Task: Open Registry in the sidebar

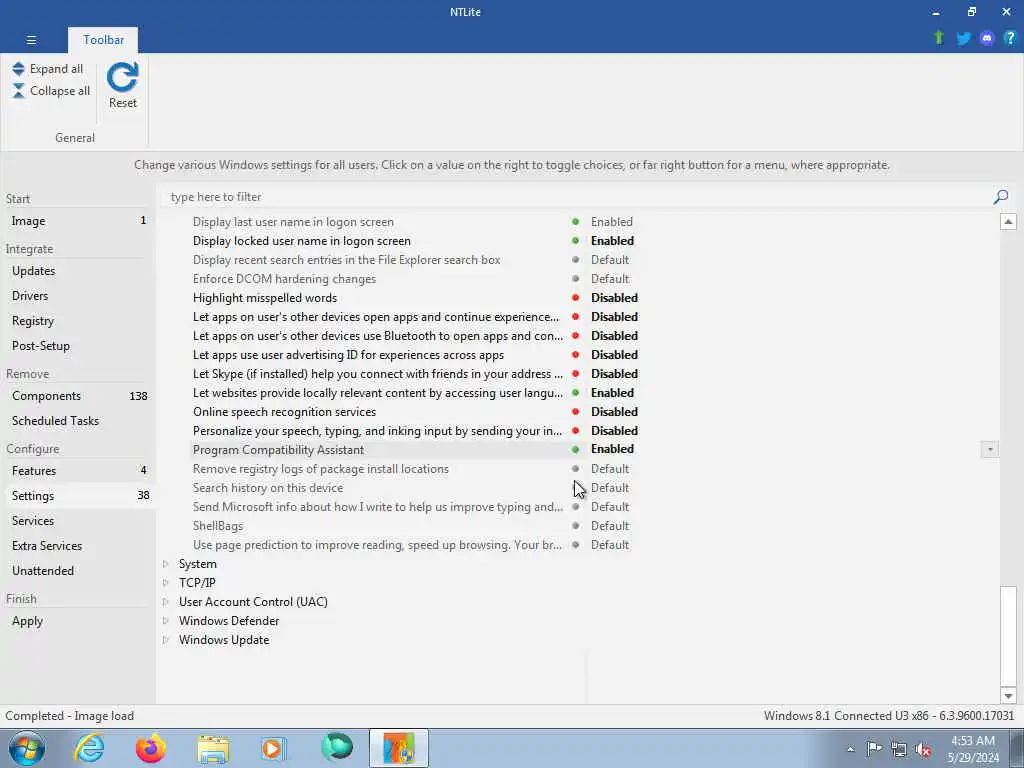Action: click(78, 321)
